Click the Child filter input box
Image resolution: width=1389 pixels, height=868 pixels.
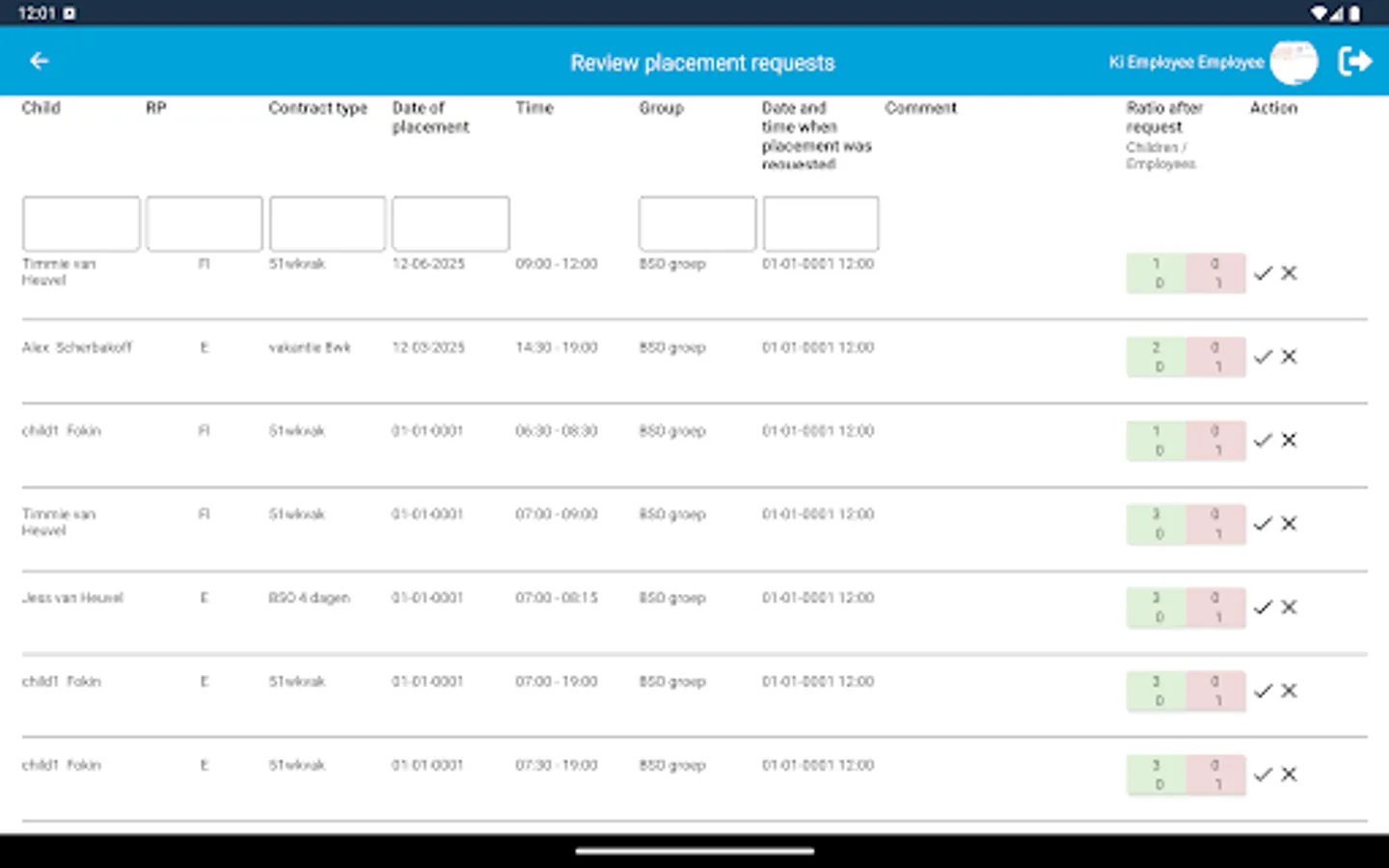coord(80,223)
